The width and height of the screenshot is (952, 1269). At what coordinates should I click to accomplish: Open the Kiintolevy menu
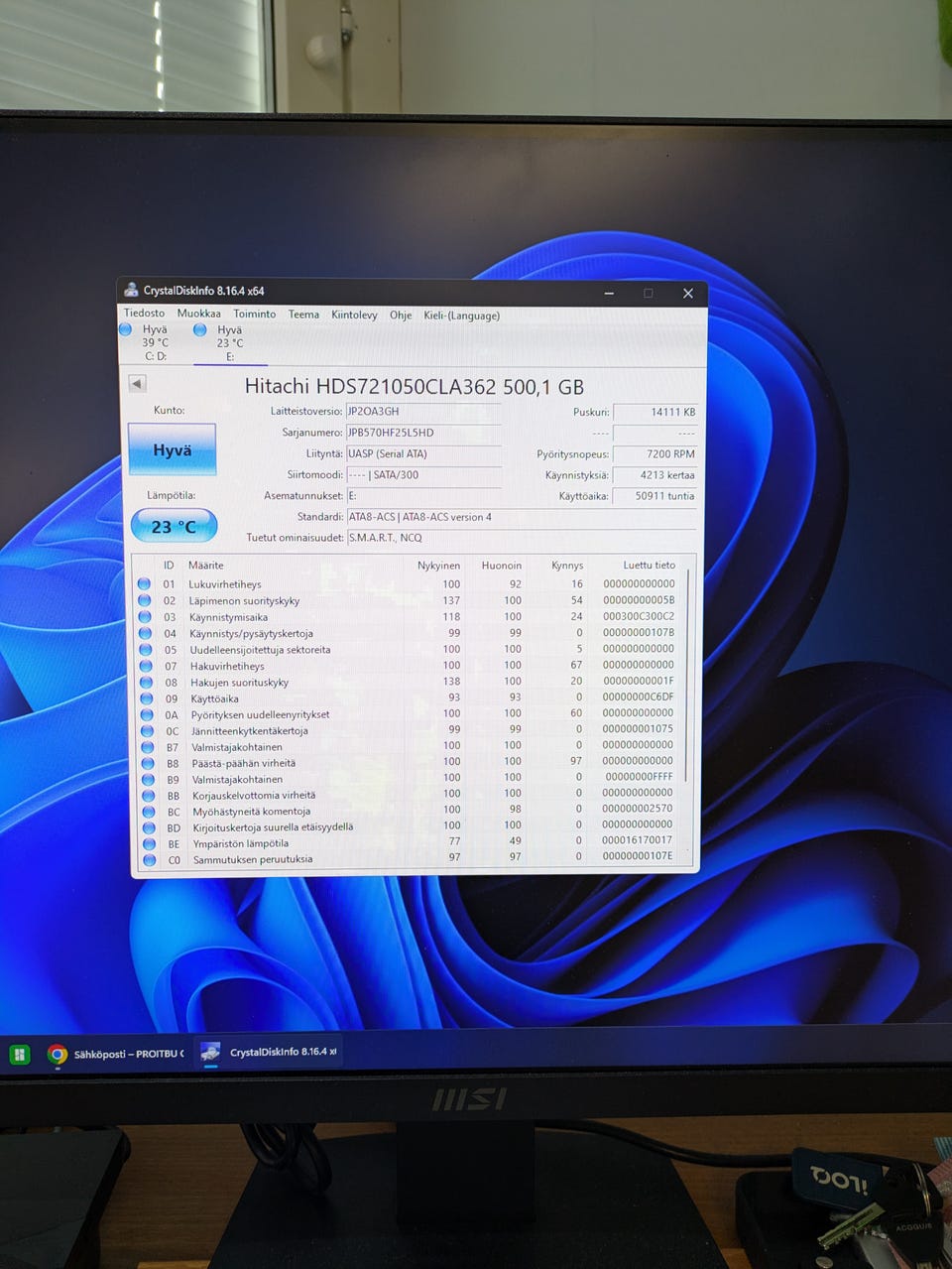point(354,316)
